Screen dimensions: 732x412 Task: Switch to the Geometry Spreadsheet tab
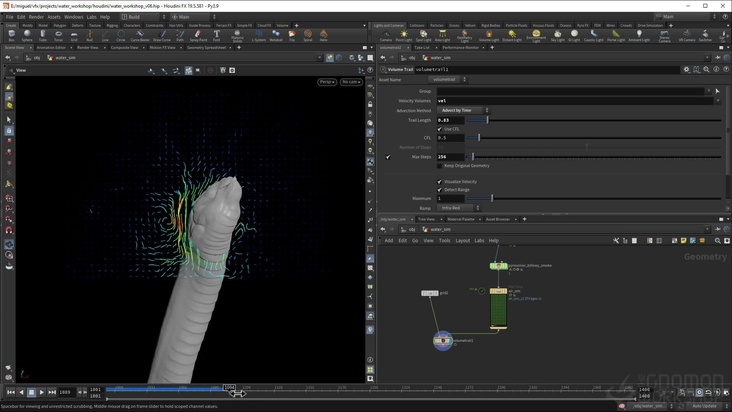tap(206, 47)
